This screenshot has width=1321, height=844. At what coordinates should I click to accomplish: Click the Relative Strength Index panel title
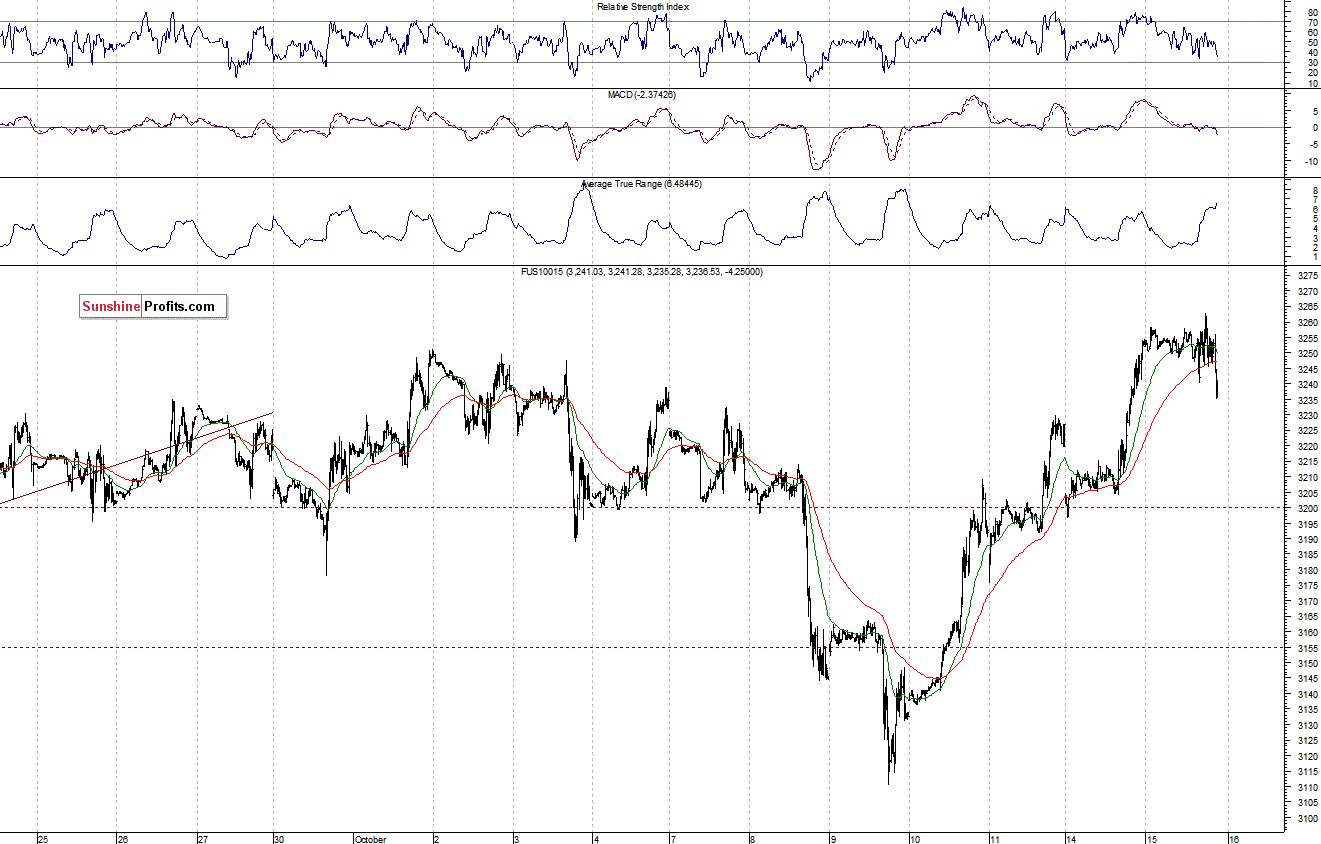[x=643, y=6]
